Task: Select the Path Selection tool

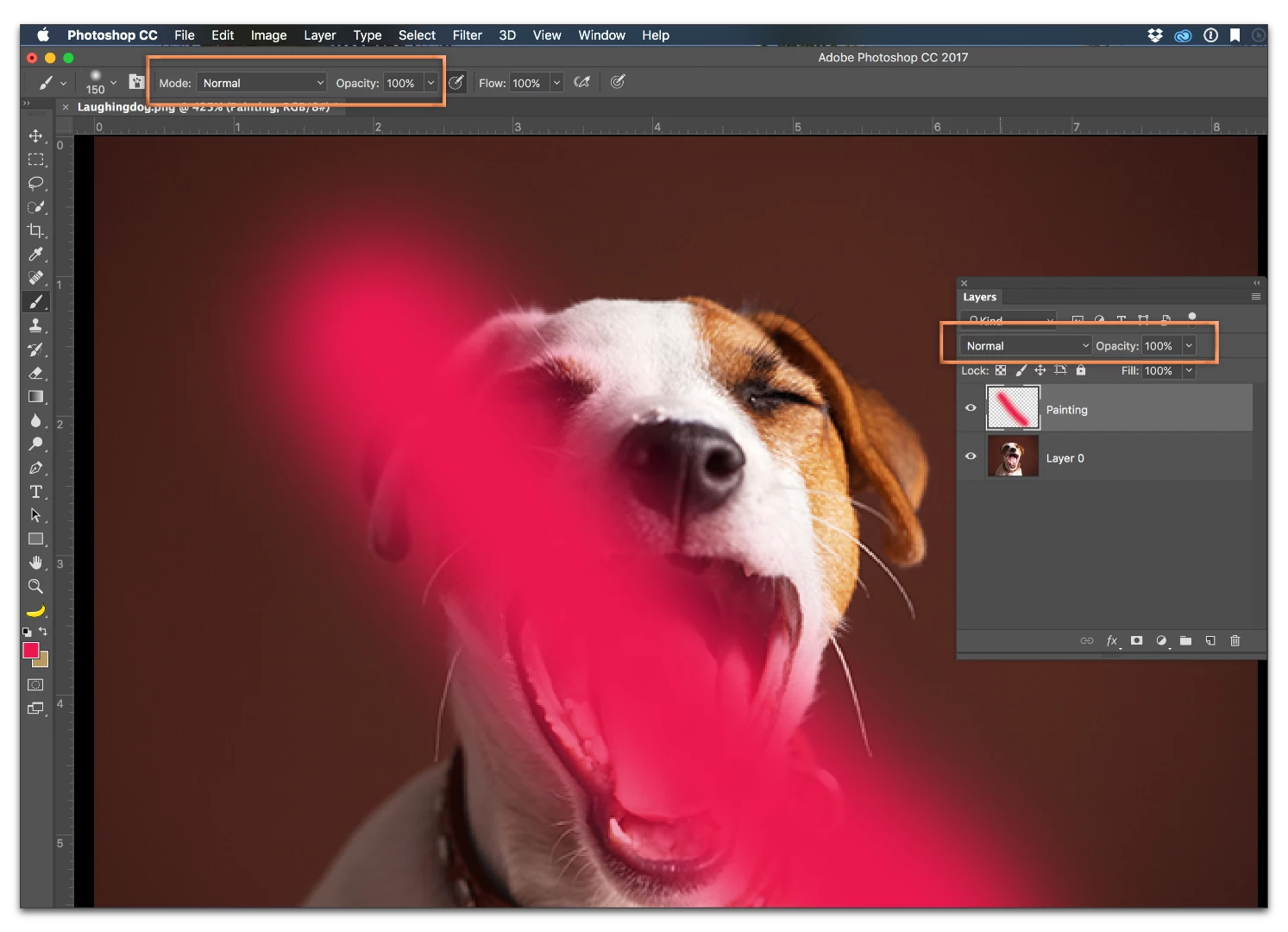Action: pos(35,515)
